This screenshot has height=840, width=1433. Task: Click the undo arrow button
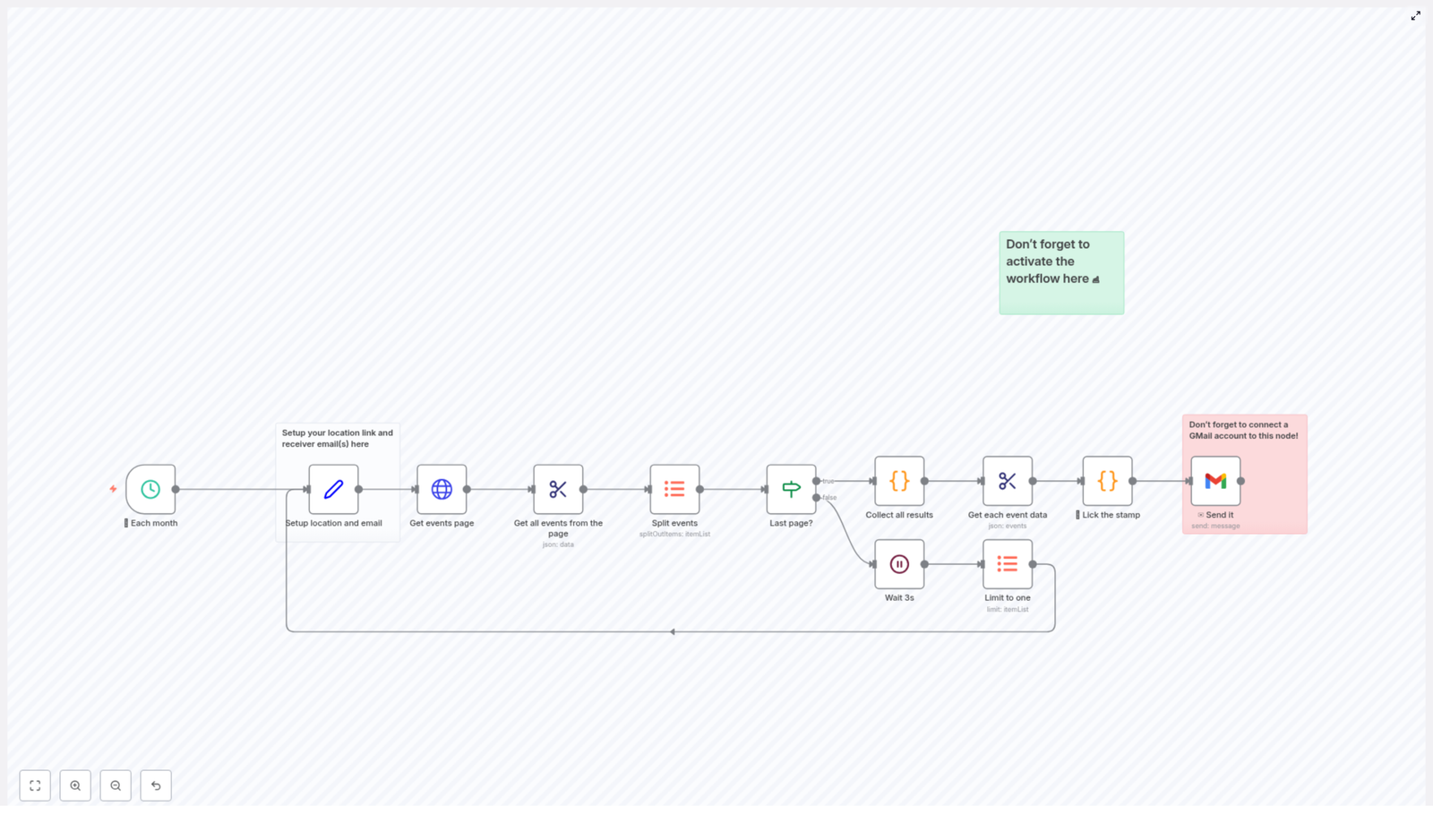click(x=156, y=785)
